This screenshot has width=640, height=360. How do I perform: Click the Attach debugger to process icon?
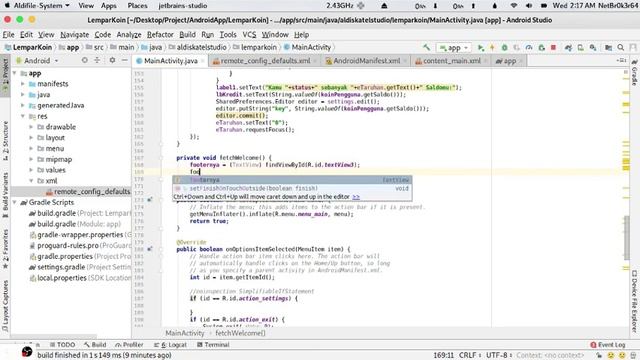pyautogui.click(x=542, y=48)
